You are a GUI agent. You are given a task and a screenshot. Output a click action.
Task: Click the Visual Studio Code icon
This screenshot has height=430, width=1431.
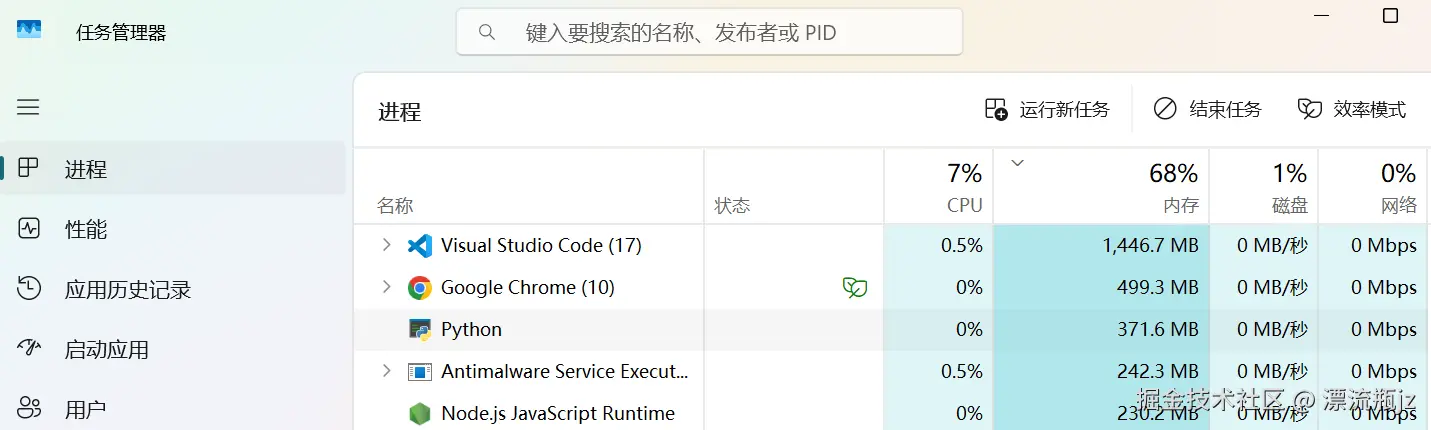[420, 245]
